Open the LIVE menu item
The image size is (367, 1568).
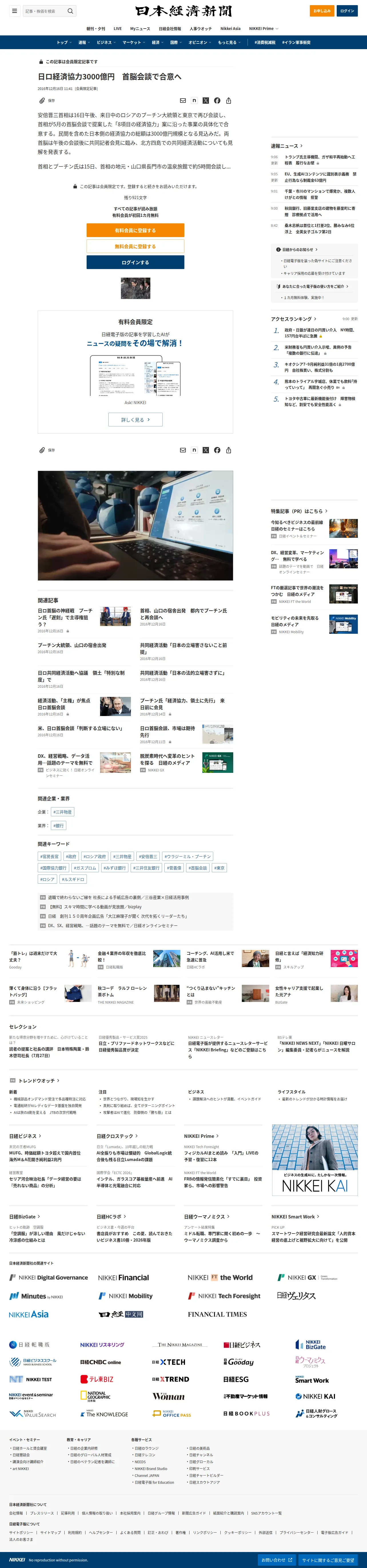click(x=118, y=29)
